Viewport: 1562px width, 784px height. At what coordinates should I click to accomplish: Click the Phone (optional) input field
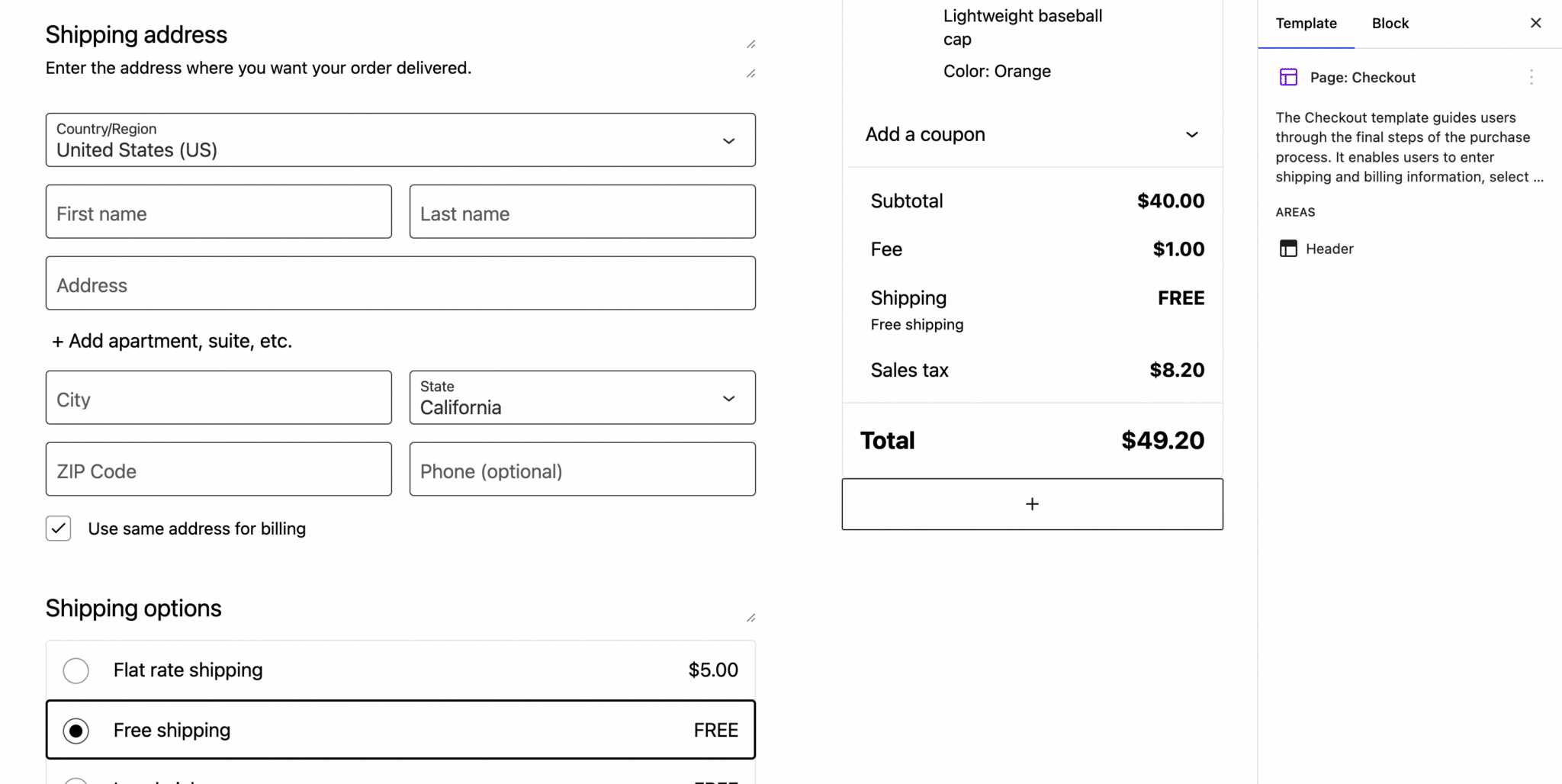(582, 470)
